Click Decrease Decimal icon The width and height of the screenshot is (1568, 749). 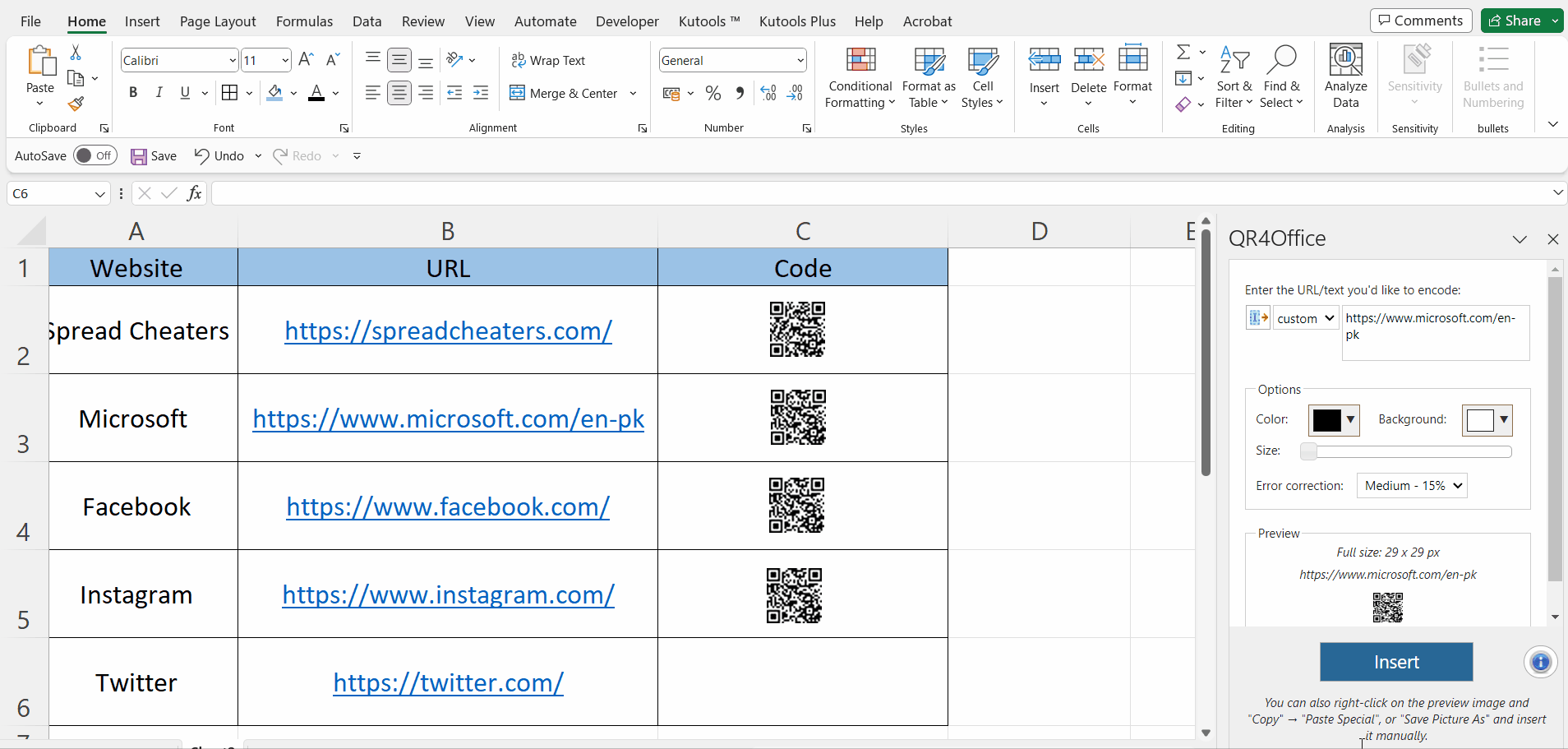(795, 93)
